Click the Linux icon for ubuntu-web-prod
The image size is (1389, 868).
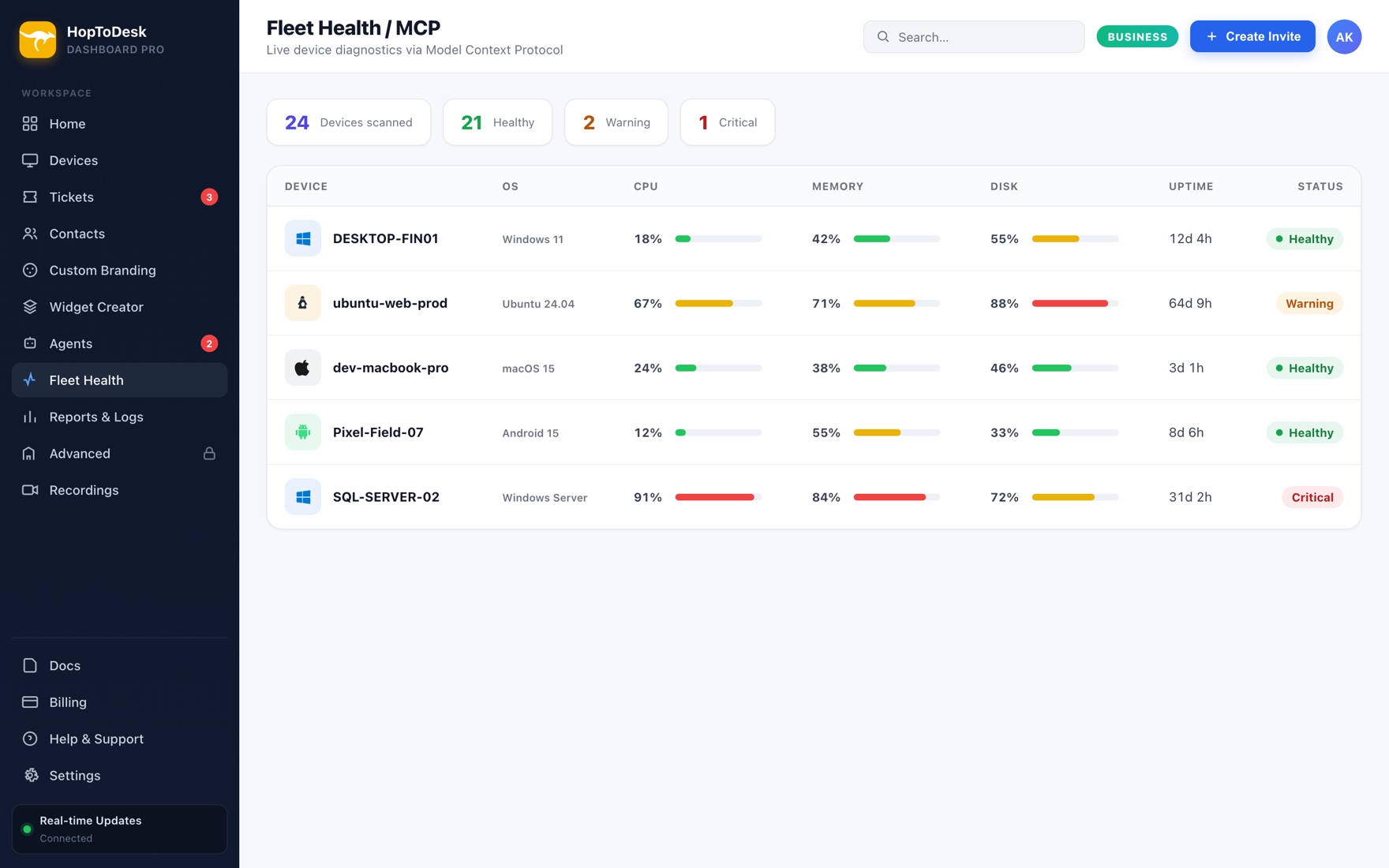[303, 303]
